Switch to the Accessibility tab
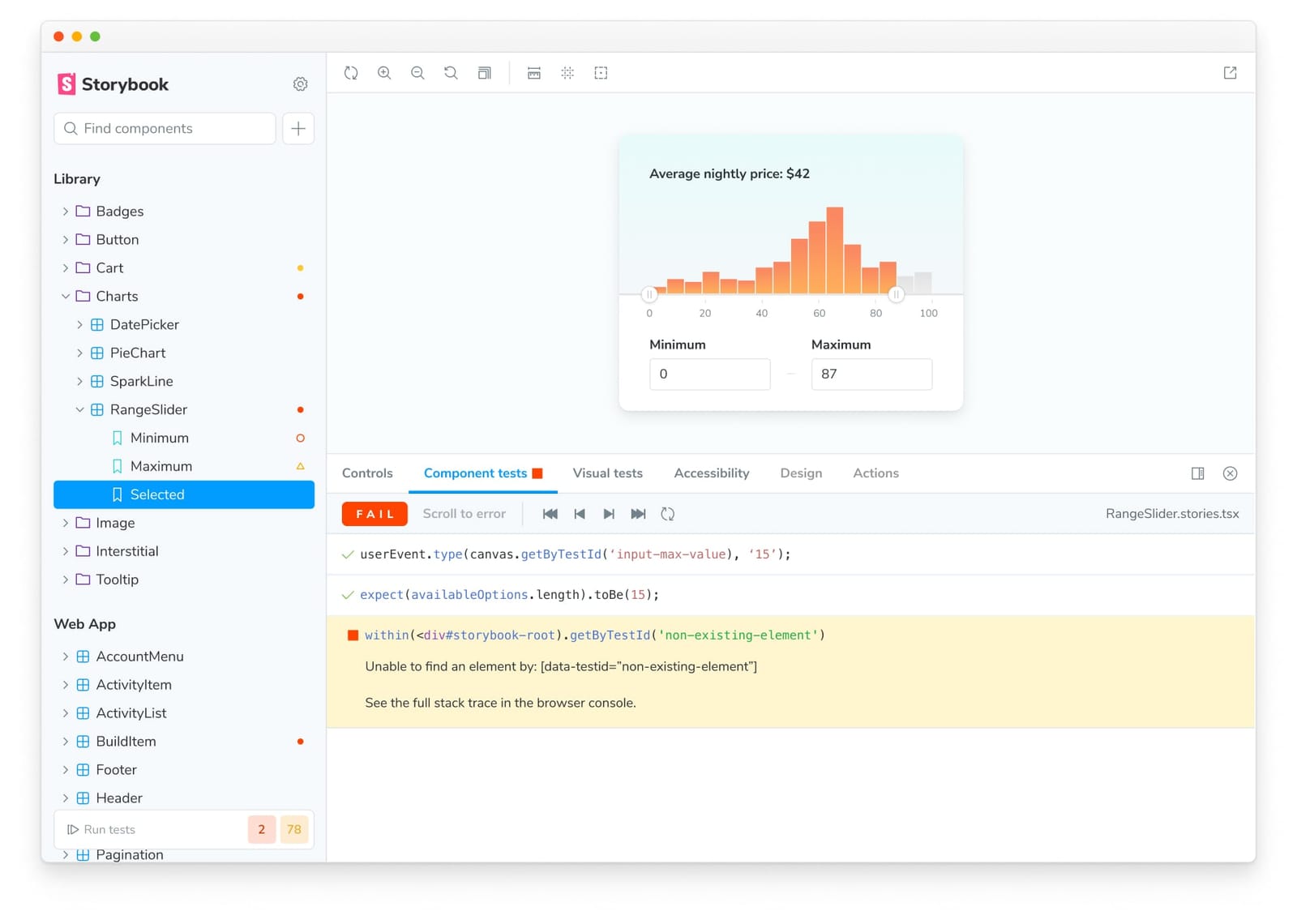Screen dimensions: 1297x924 (711, 473)
